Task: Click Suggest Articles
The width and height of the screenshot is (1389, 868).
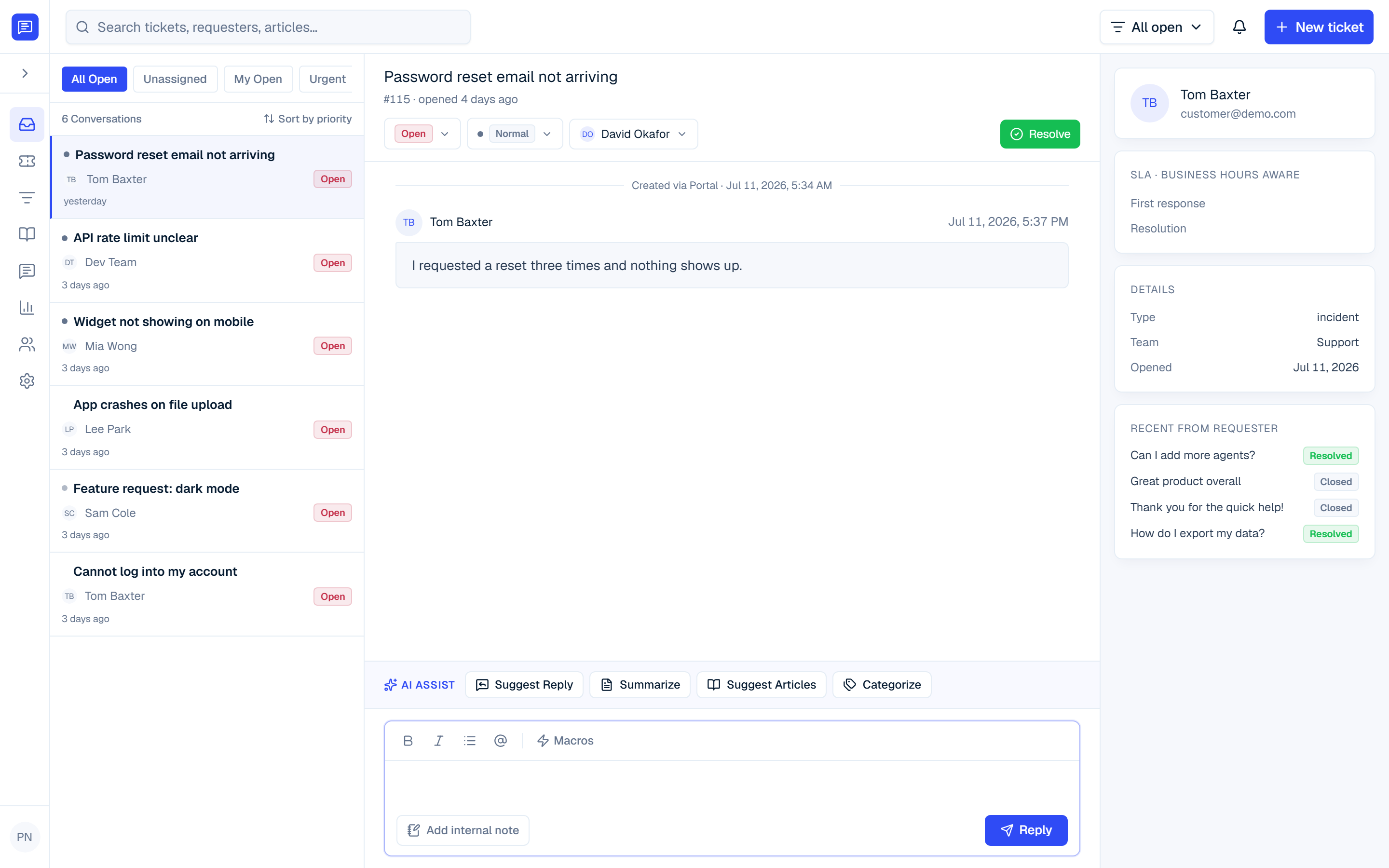Action: (x=762, y=684)
